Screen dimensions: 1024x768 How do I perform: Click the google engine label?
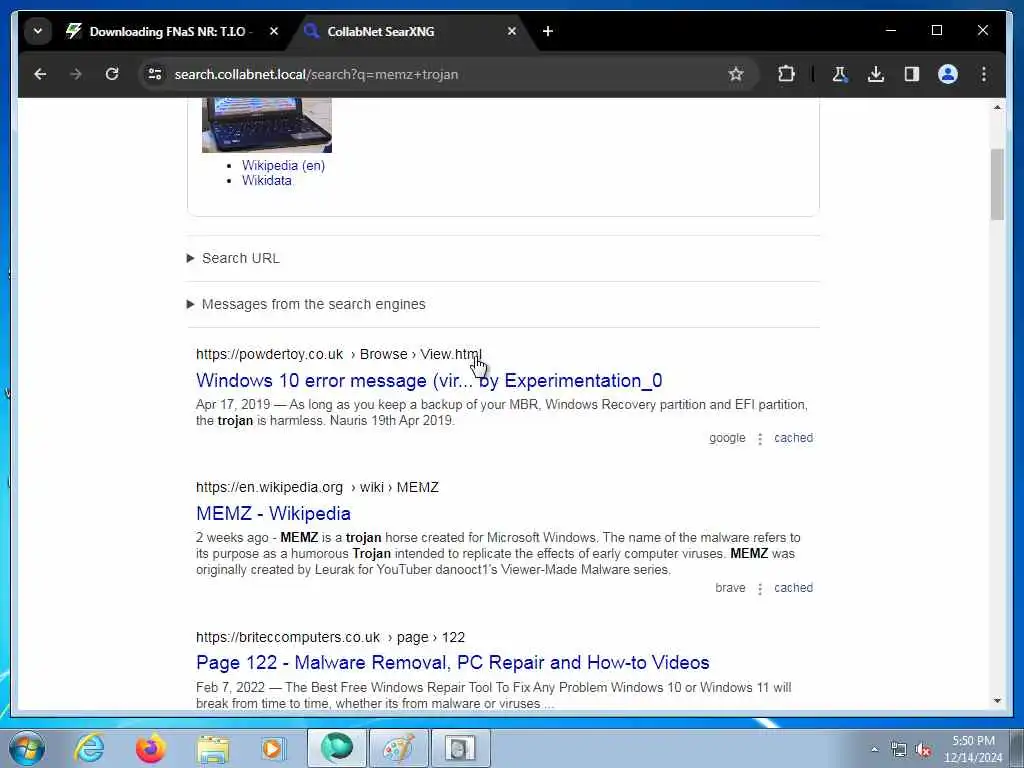point(727,438)
